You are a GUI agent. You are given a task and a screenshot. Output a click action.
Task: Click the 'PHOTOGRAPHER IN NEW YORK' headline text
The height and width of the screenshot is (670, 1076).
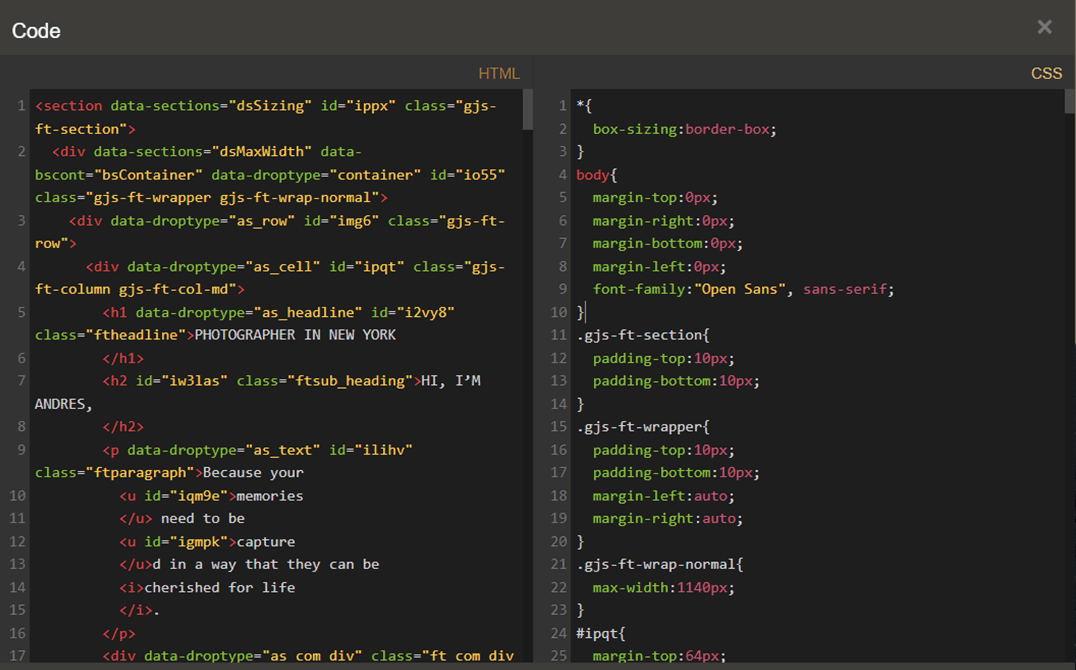tap(295, 335)
